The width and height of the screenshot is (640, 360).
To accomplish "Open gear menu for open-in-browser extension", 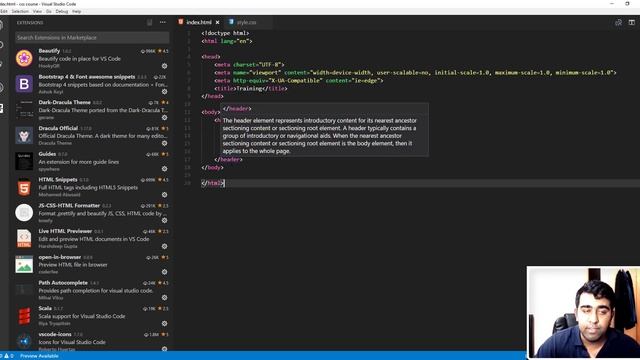I will click(164, 272).
